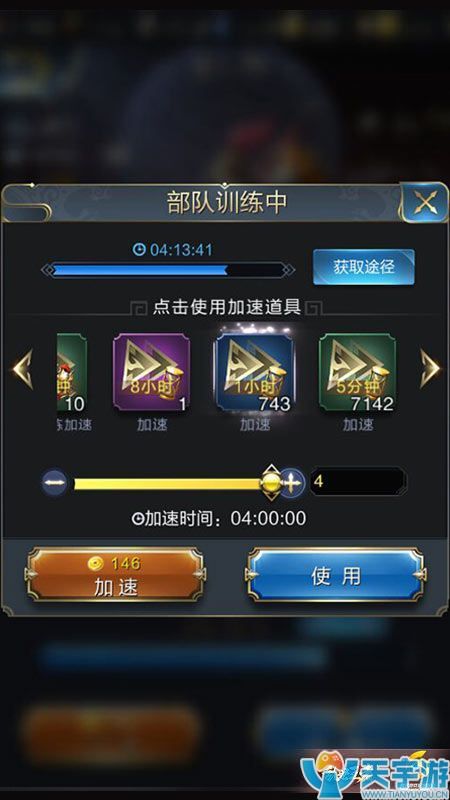Select the 5分钟 speedup item
The image size is (450, 800).
[357, 372]
